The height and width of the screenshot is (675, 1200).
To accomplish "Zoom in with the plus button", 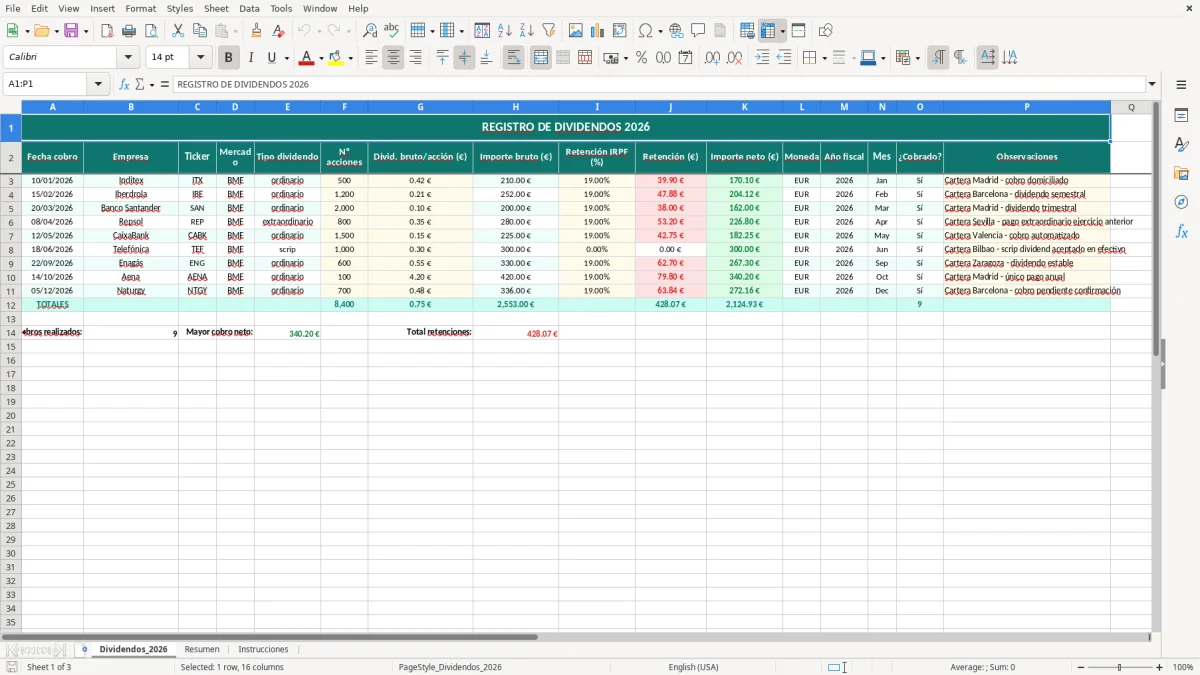I will coord(1159,667).
